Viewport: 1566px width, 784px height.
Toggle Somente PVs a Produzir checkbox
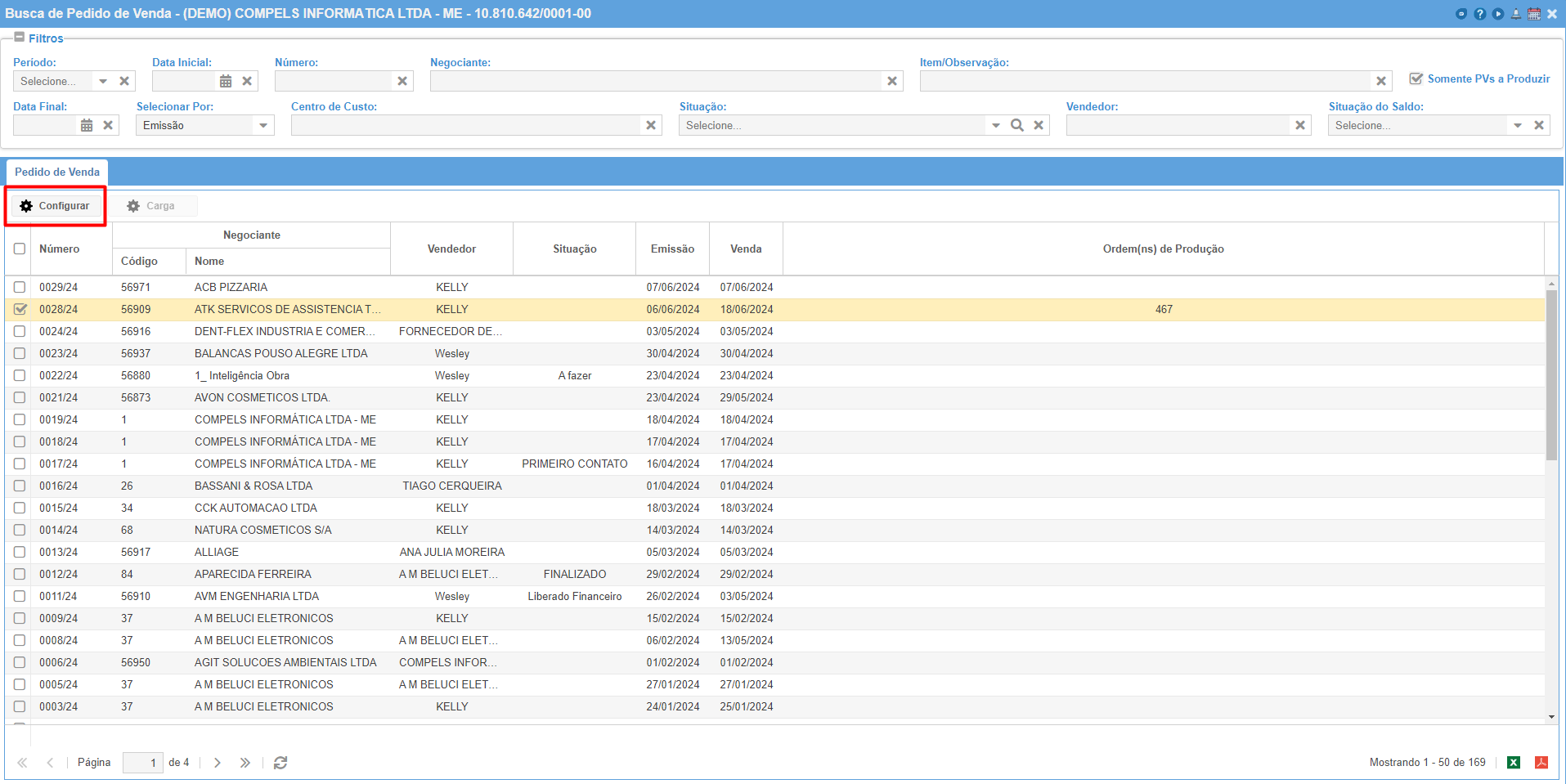(1416, 78)
